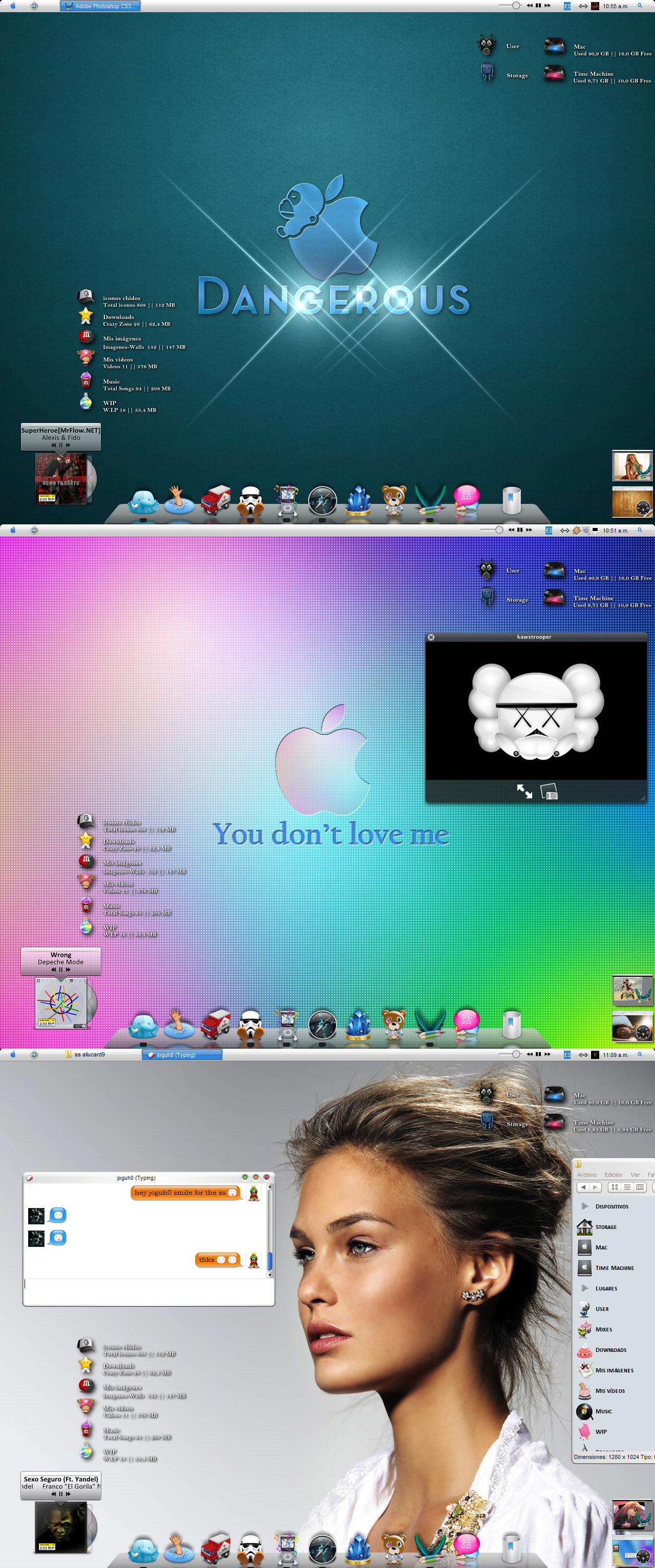Adjust volume slider in the 10:51 a.m. menu bar

(x=491, y=530)
